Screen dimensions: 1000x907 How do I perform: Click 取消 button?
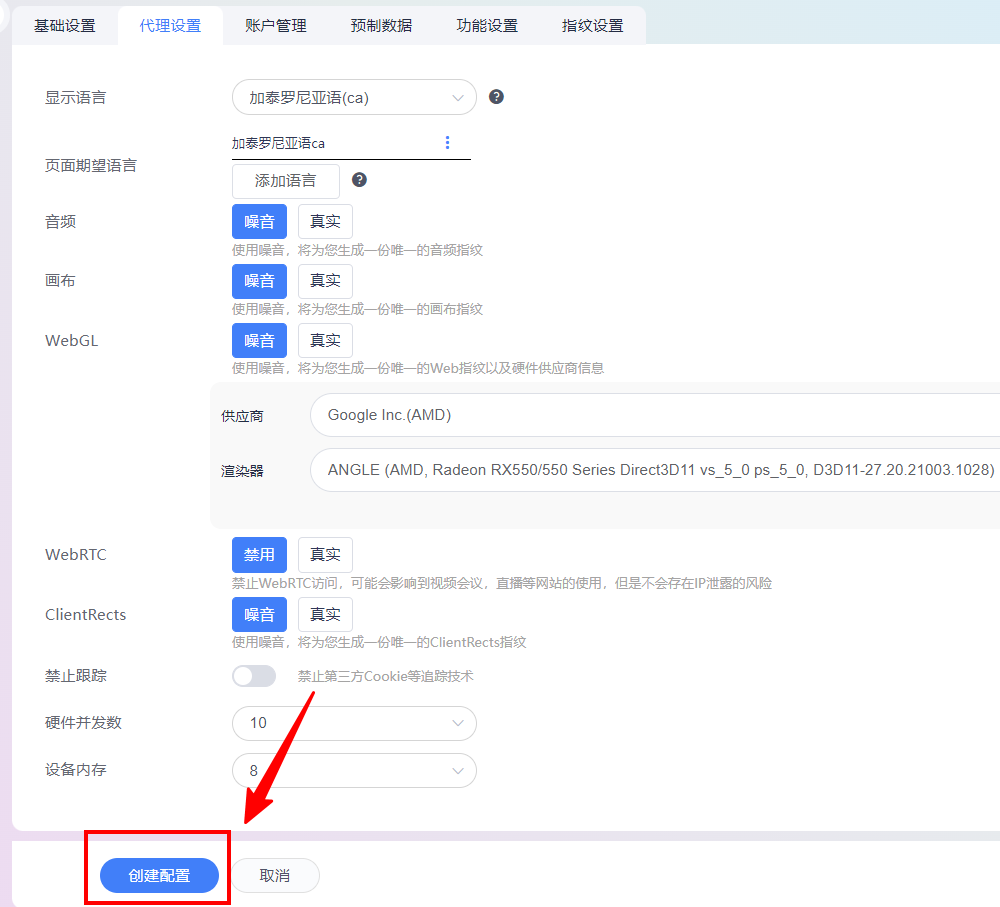[x=275, y=875]
